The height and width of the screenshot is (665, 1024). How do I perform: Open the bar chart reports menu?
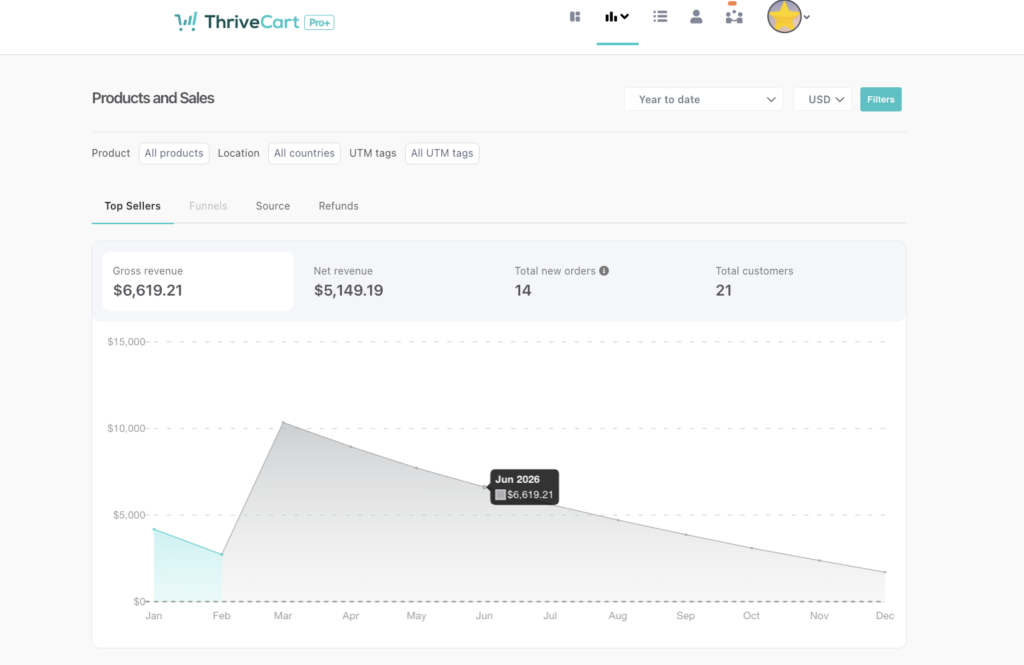point(616,17)
